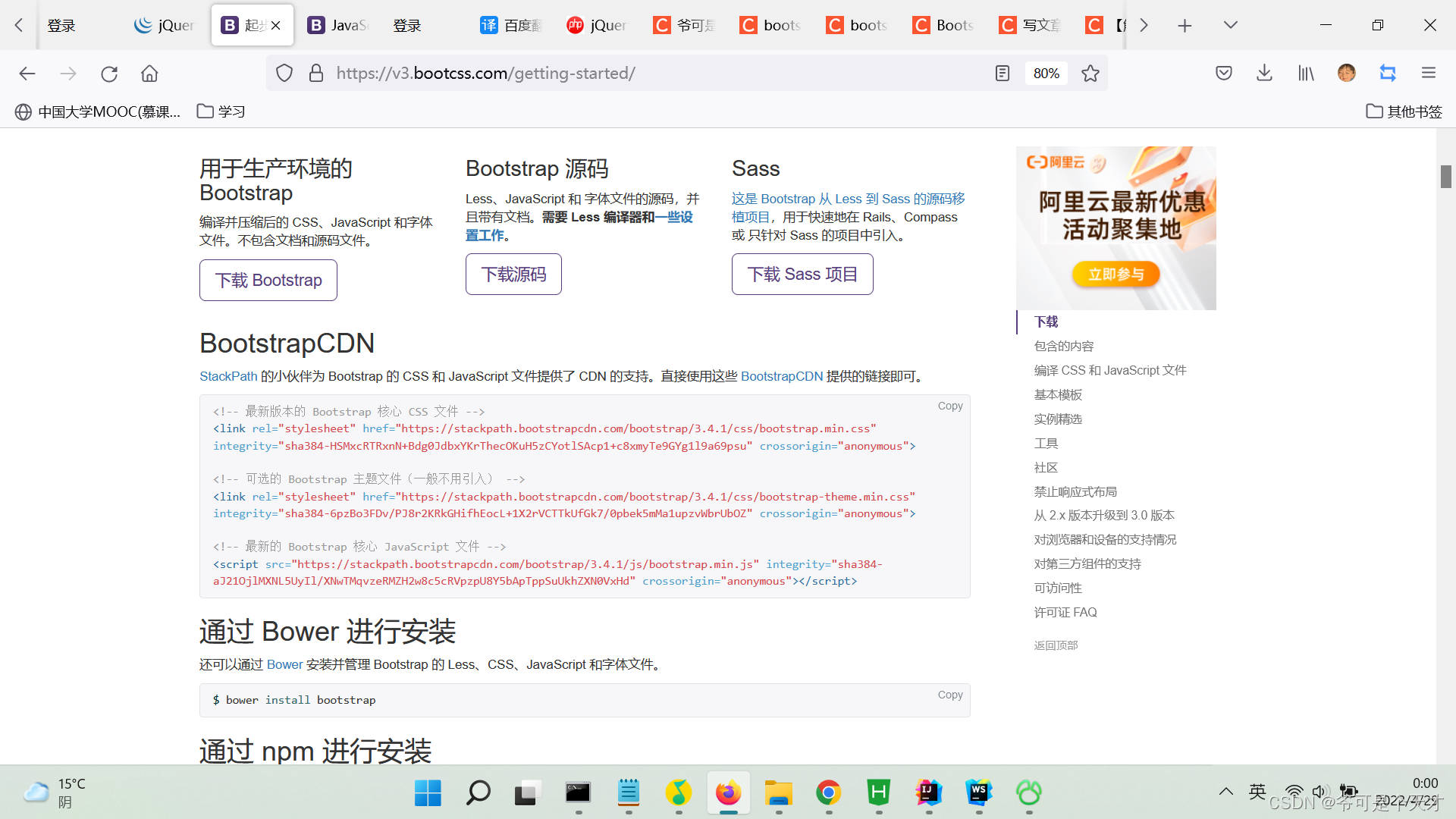Click the 80% zoom level indicator
Image resolution: width=1456 pixels, height=819 pixels.
tap(1046, 74)
